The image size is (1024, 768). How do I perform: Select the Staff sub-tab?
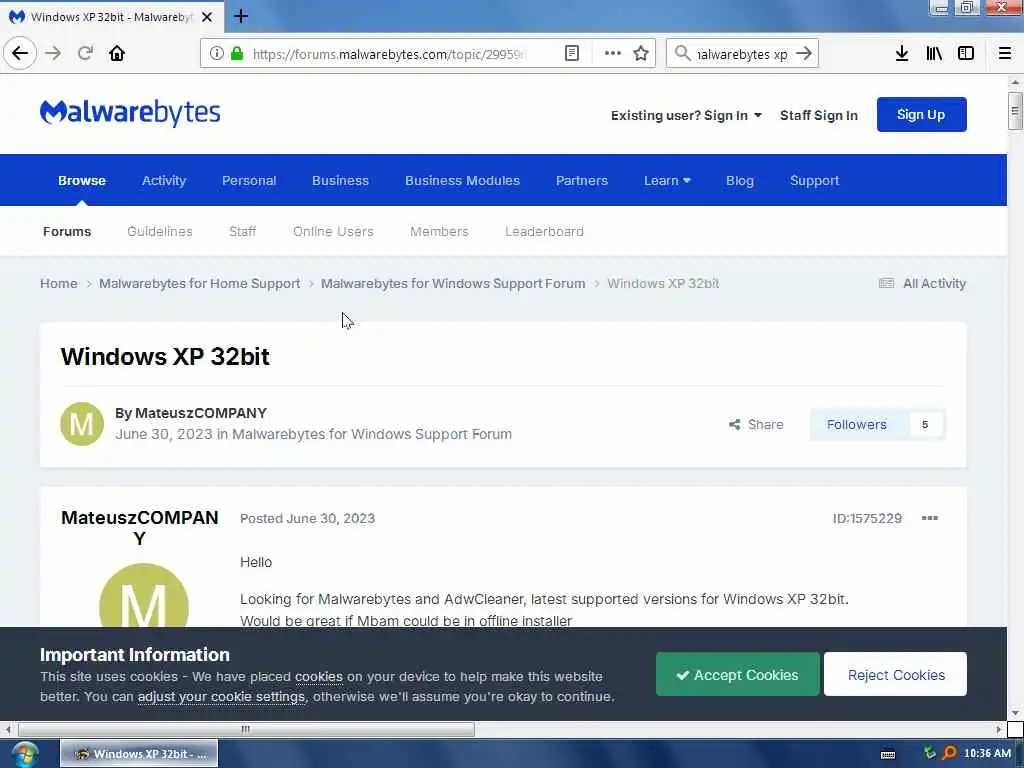tap(243, 232)
